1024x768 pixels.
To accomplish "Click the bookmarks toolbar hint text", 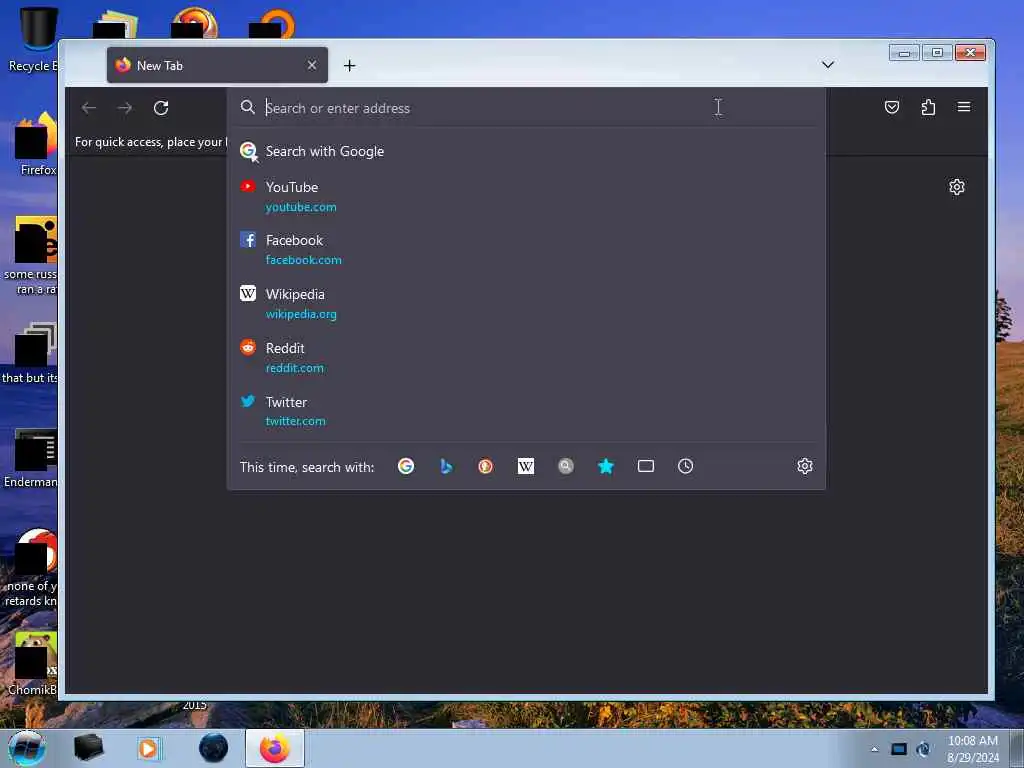I will 151,142.
